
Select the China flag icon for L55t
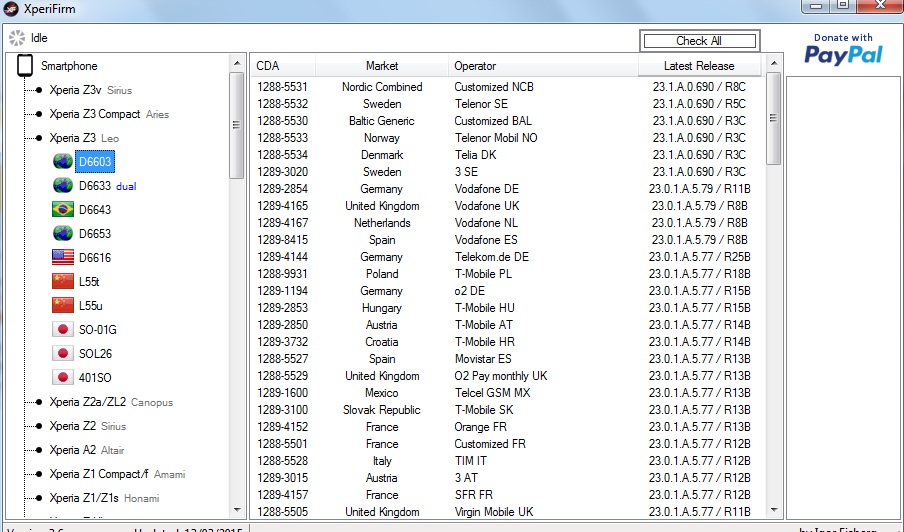[x=63, y=281]
